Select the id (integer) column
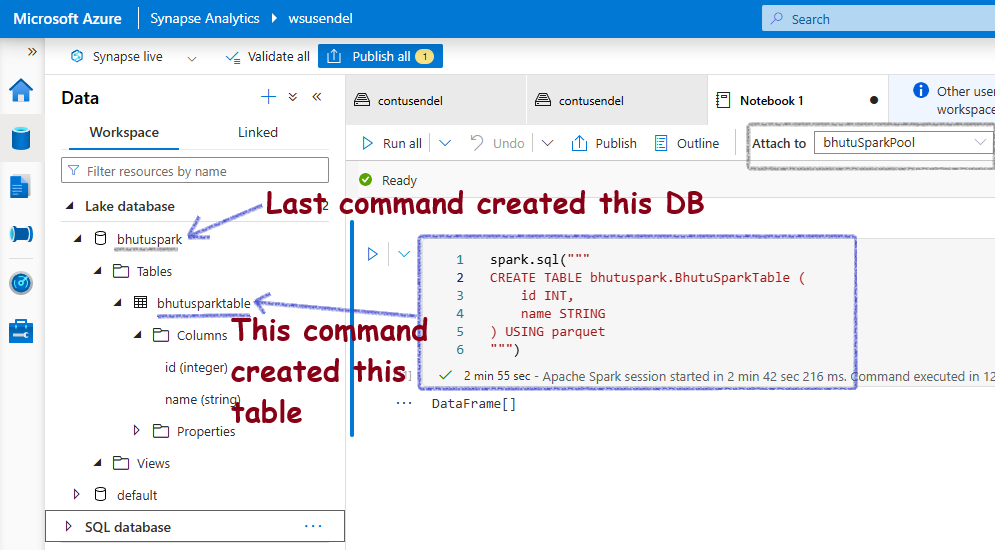Screen dimensions: 995x550 tap(196, 367)
